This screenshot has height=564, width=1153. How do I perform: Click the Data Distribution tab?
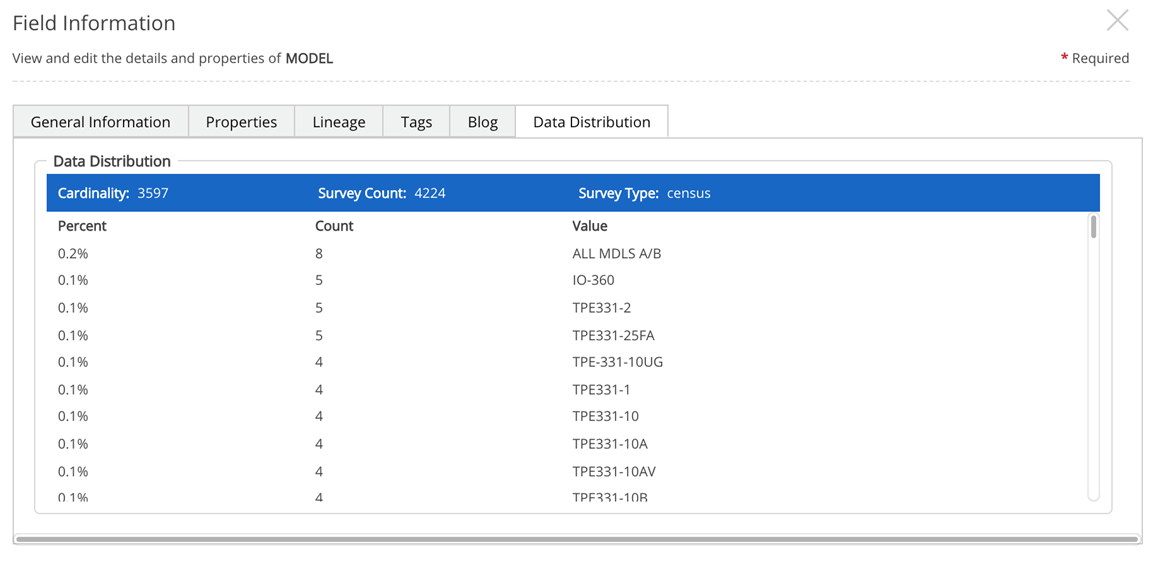591,122
